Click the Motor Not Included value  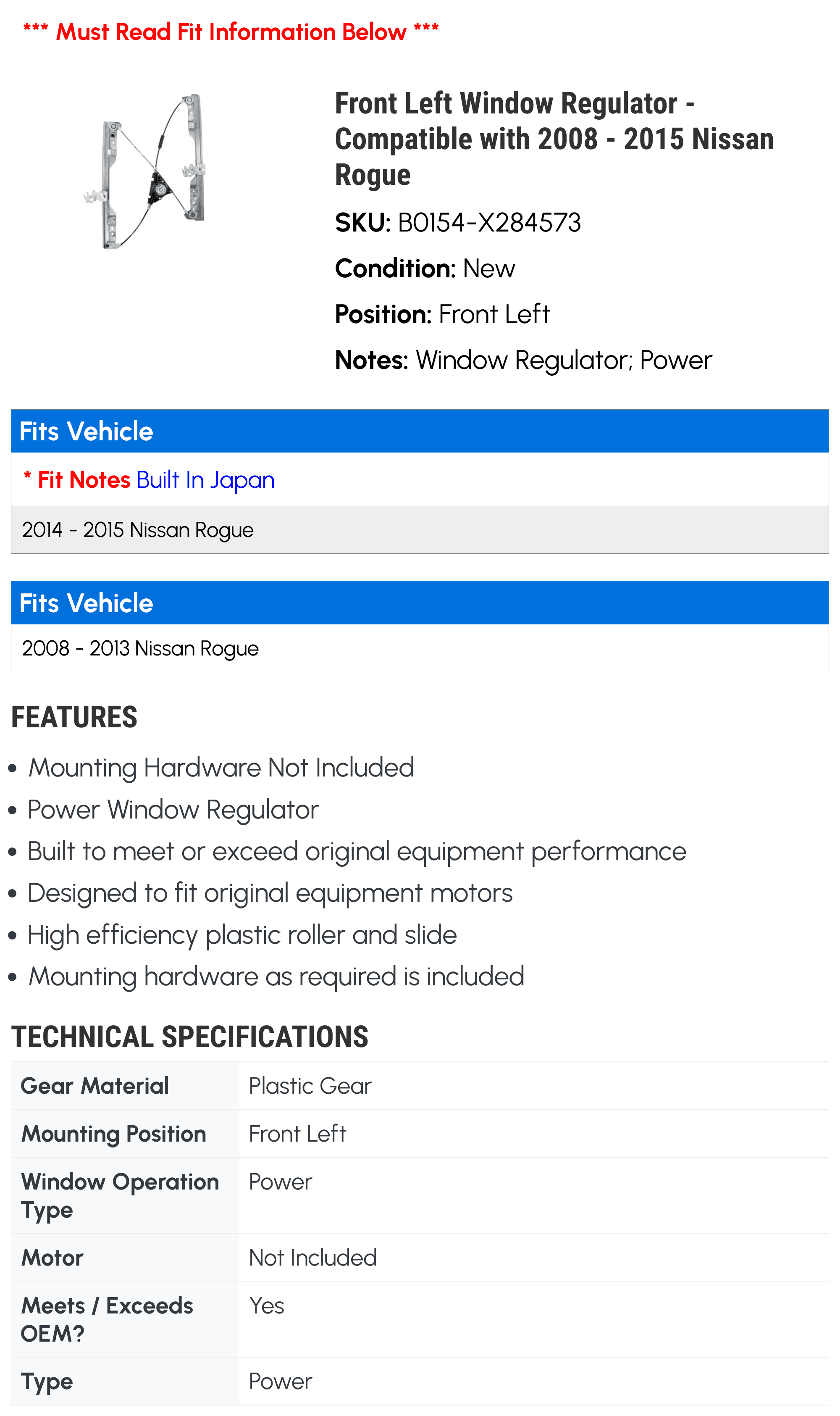click(x=313, y=1258)
